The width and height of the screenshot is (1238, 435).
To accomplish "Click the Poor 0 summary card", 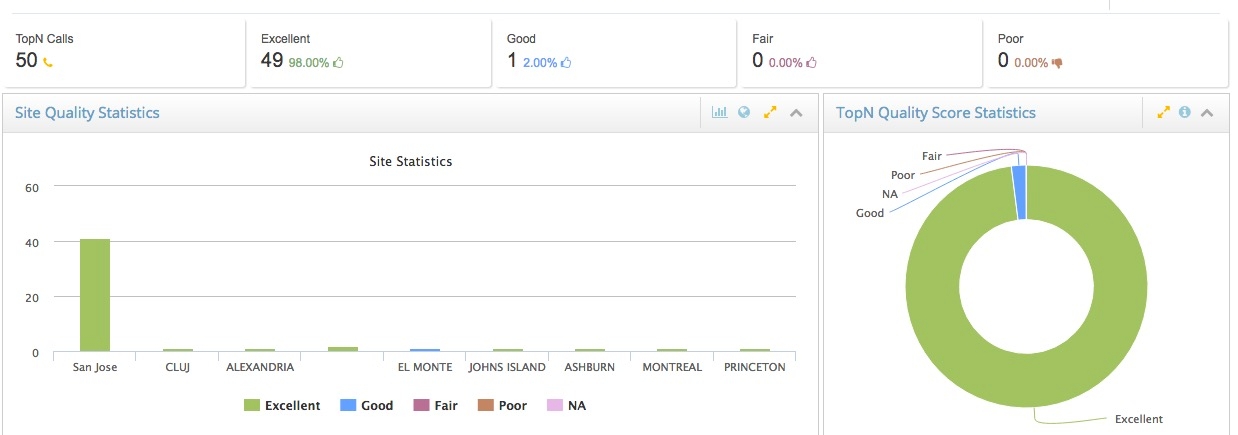I will pos(1106,53).
